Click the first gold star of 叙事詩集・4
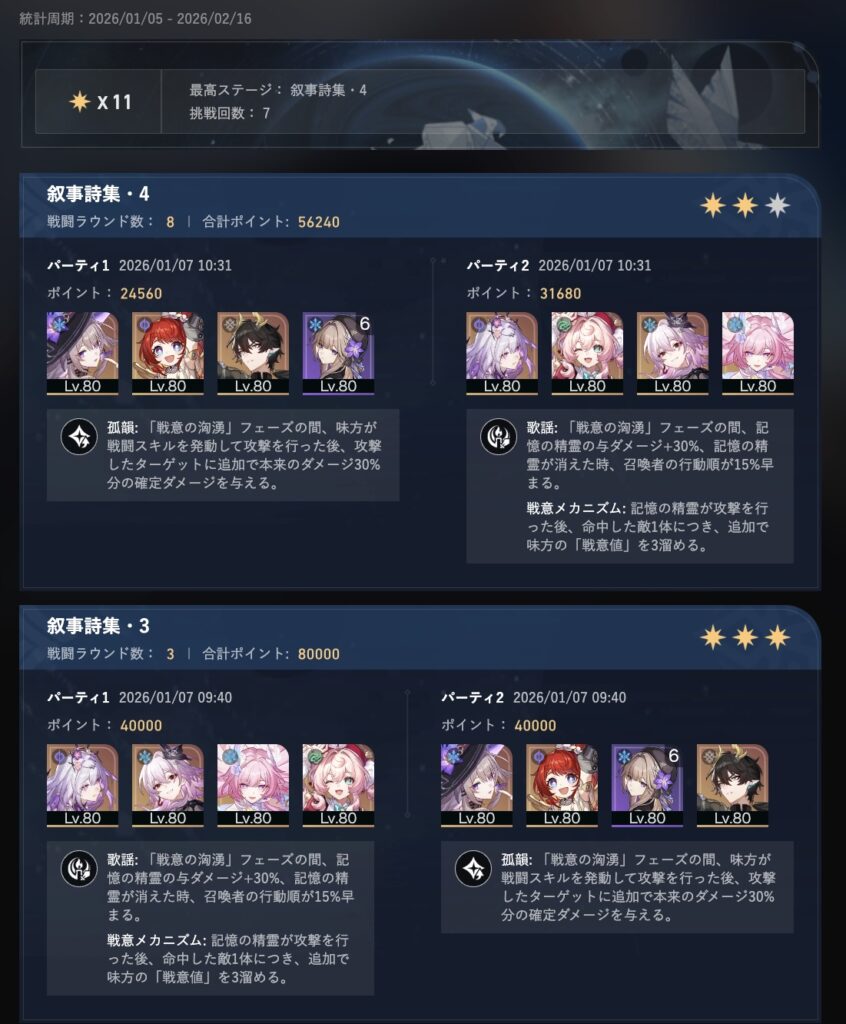The image size is (846, 1024). click(x=713, y=206)
